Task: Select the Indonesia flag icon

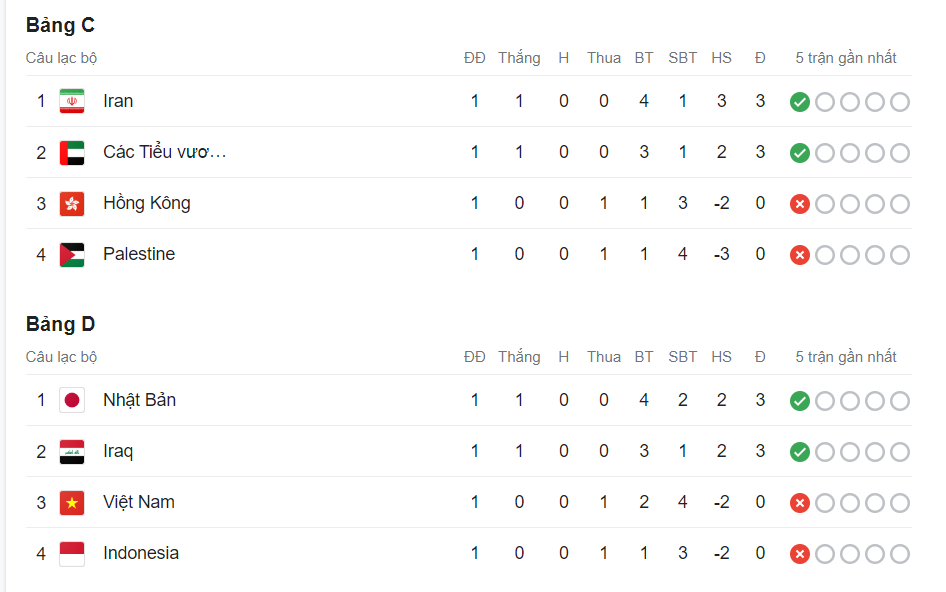Action: (x=72, y=552)
